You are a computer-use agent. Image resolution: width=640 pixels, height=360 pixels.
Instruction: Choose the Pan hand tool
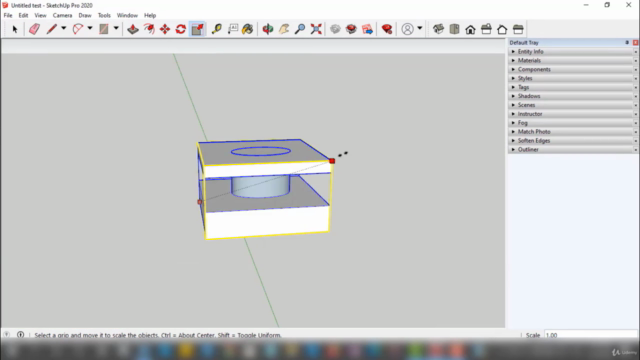[284, 29]
